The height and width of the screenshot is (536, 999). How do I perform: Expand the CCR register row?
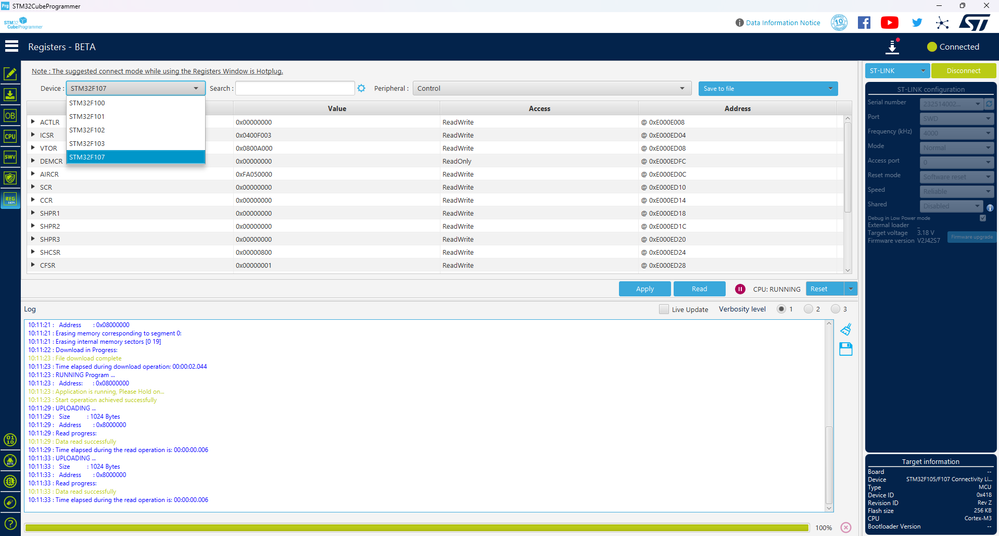click(x=33, y=200)
